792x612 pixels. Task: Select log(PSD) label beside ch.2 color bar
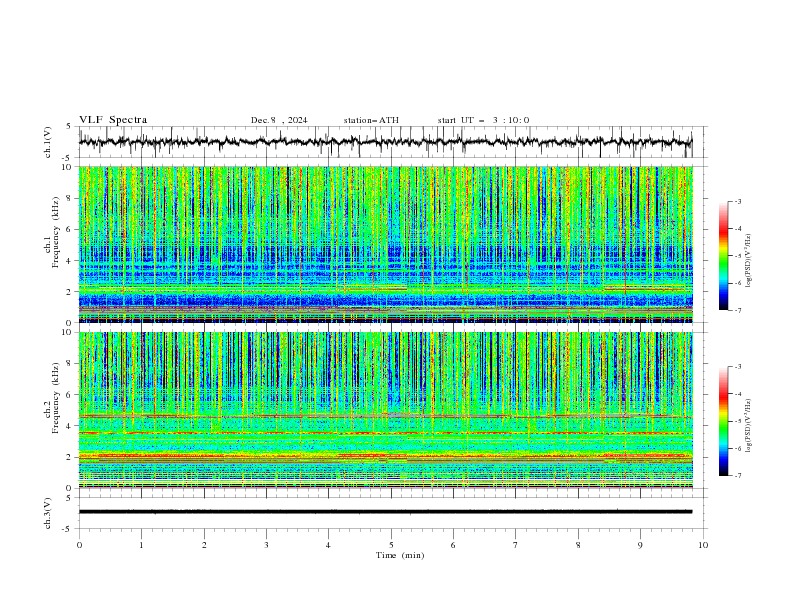[x=749, y=426]
